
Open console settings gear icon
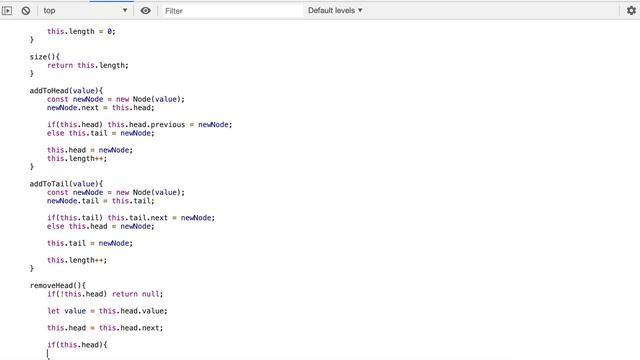(631, 11)
